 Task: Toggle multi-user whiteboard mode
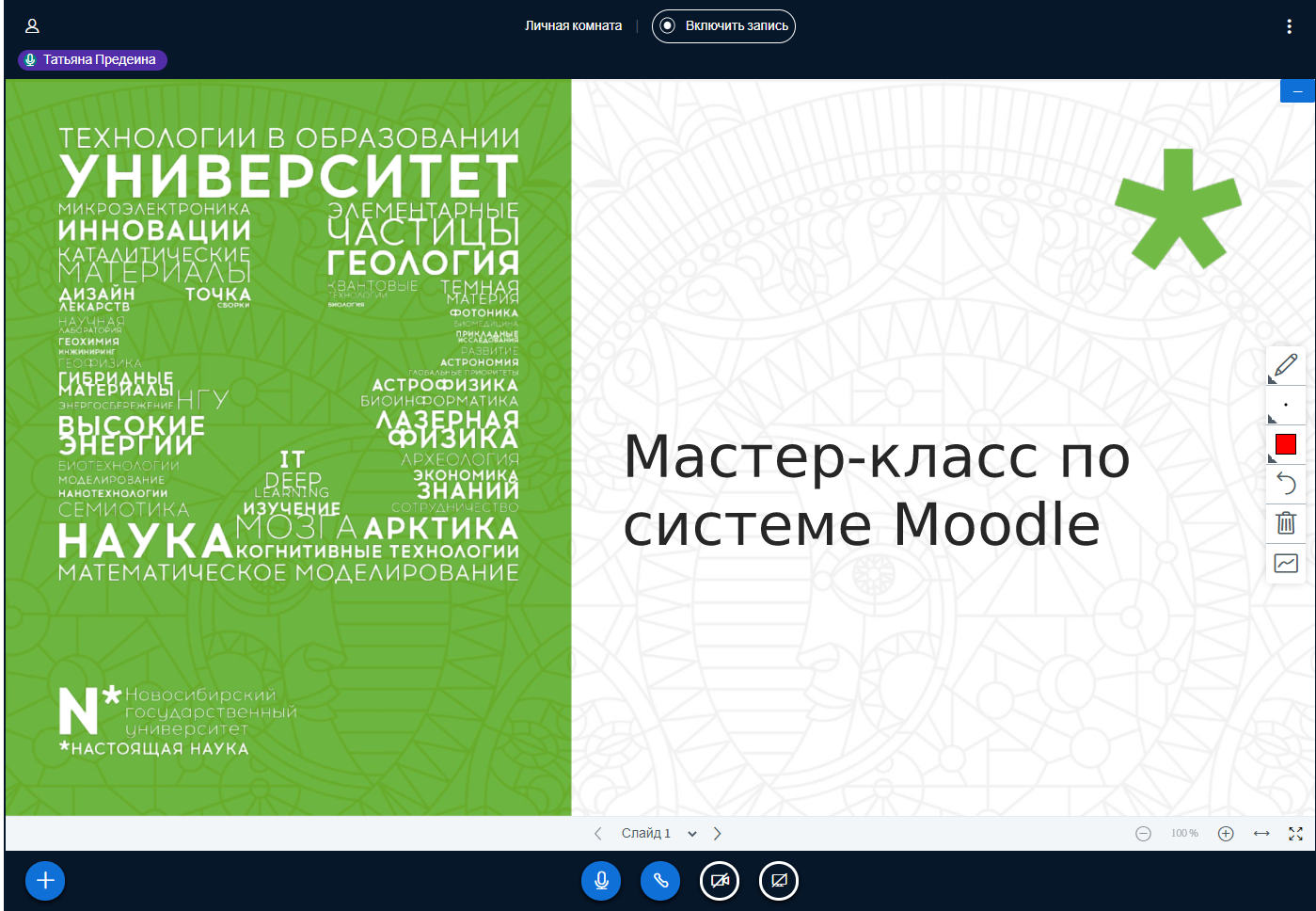pos(1286,564)
